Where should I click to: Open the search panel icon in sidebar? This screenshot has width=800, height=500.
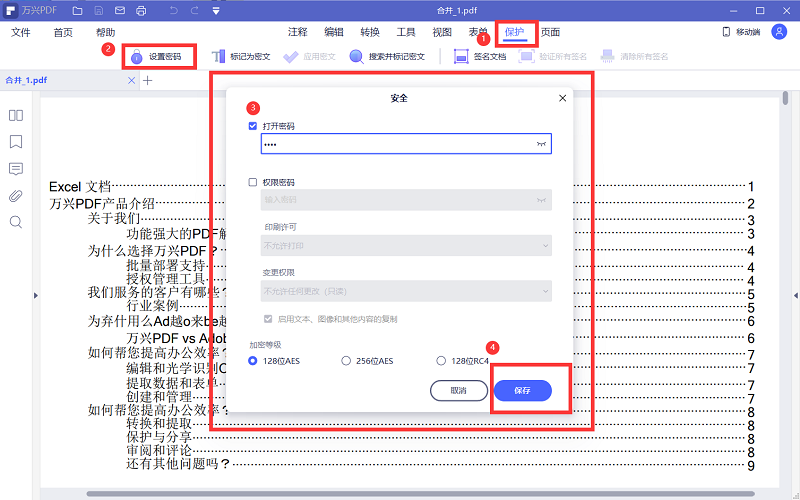click(x=16, y=222)
